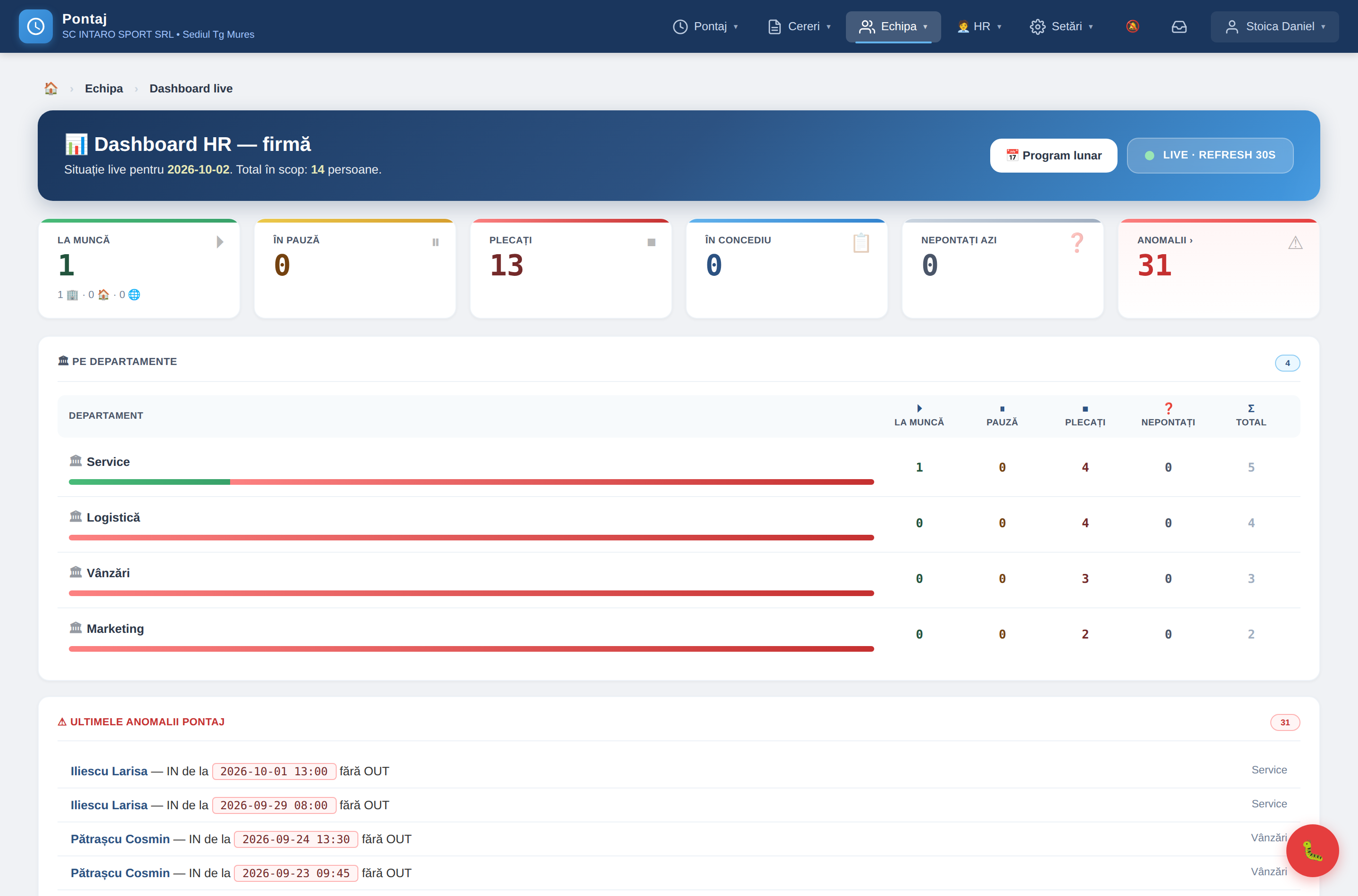Click the clipboard icon on În concediu card

pos(861,243)
